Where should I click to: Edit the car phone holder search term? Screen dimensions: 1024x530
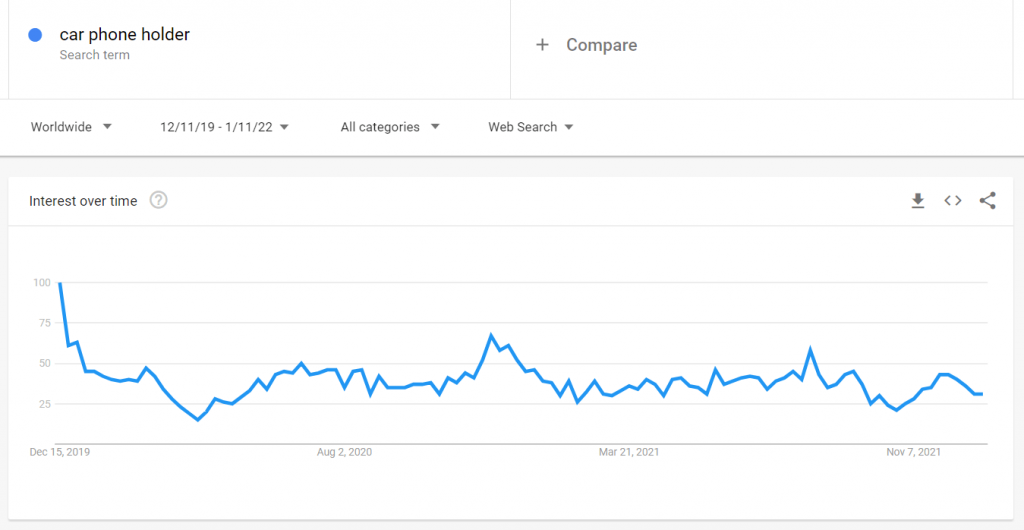click(x=125, y=35)
